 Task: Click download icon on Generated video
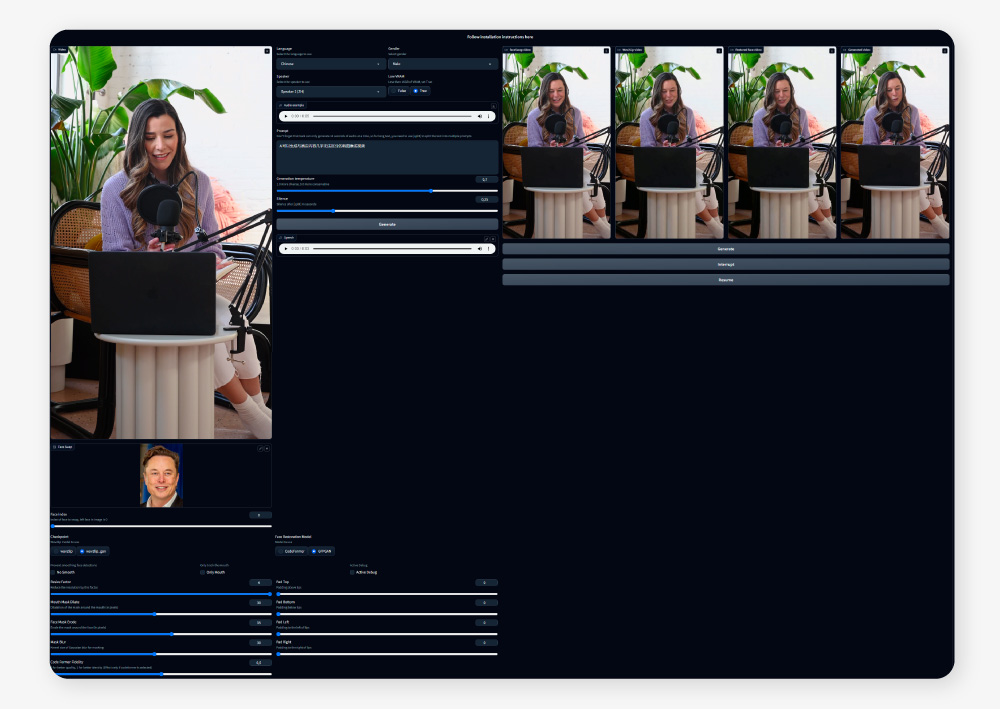click(944, 50)
